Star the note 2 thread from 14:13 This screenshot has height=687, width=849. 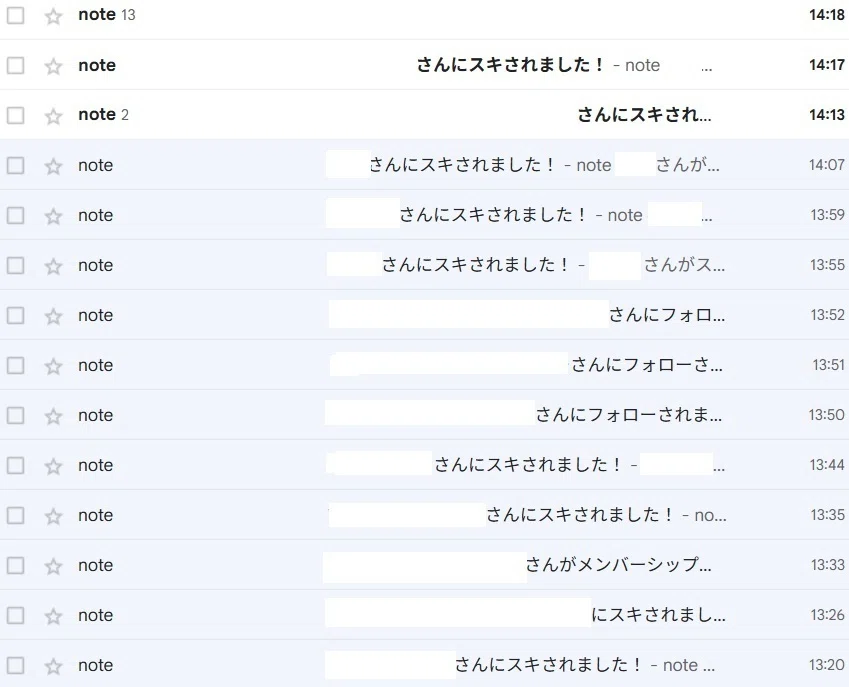tap(53, 116)
